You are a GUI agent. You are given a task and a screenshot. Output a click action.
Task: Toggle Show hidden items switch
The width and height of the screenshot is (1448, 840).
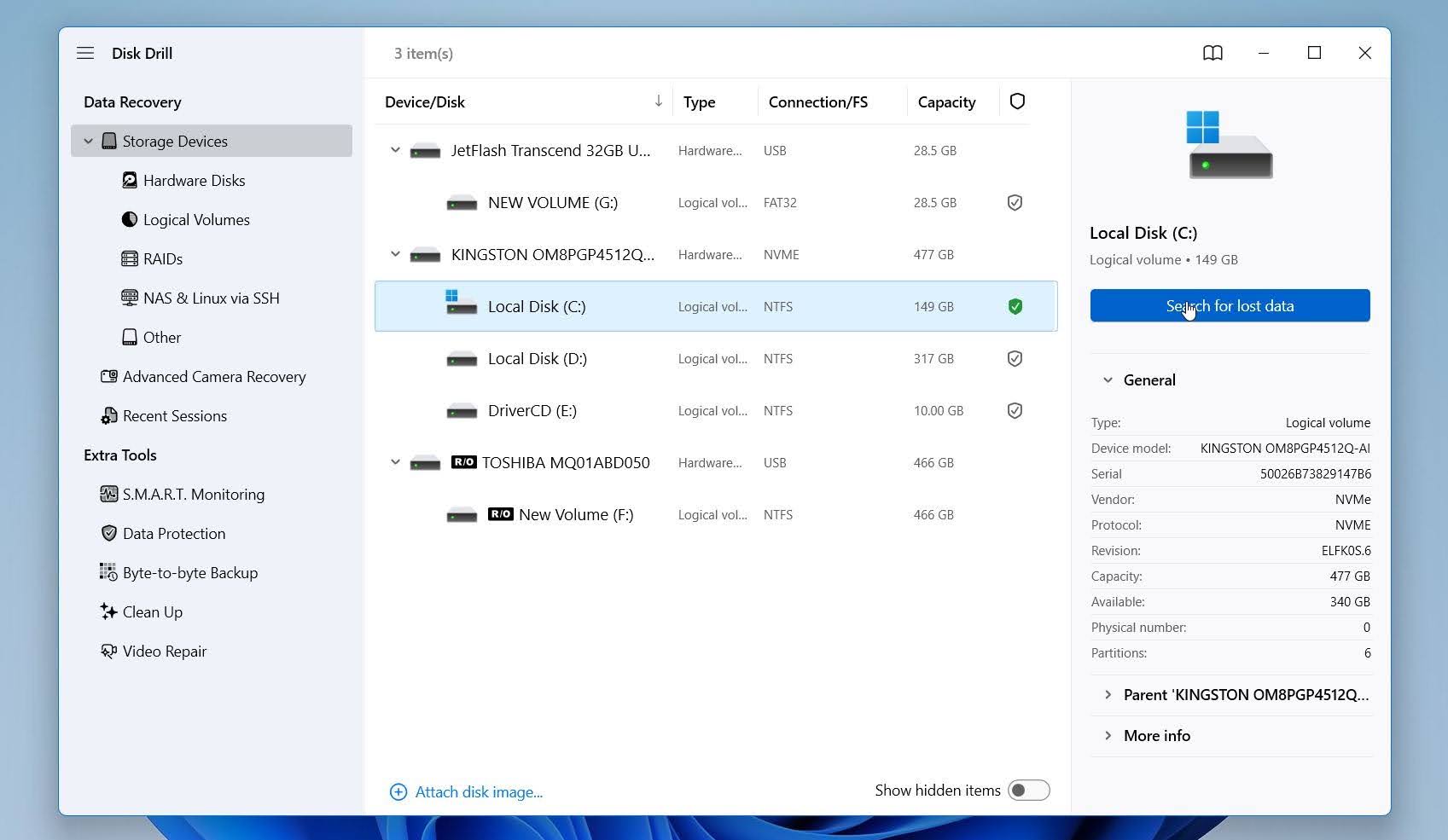click(x=1028, y=791)
